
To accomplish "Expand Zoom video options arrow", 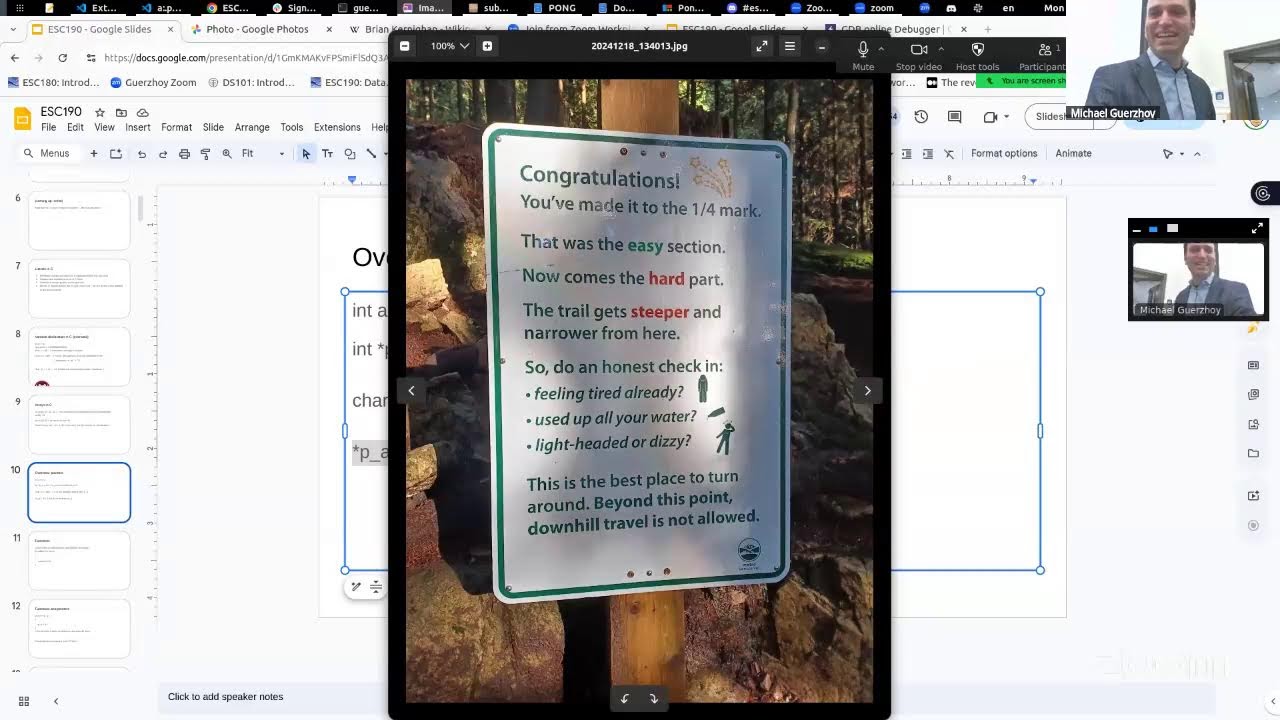I will click(x=940, y=48).
